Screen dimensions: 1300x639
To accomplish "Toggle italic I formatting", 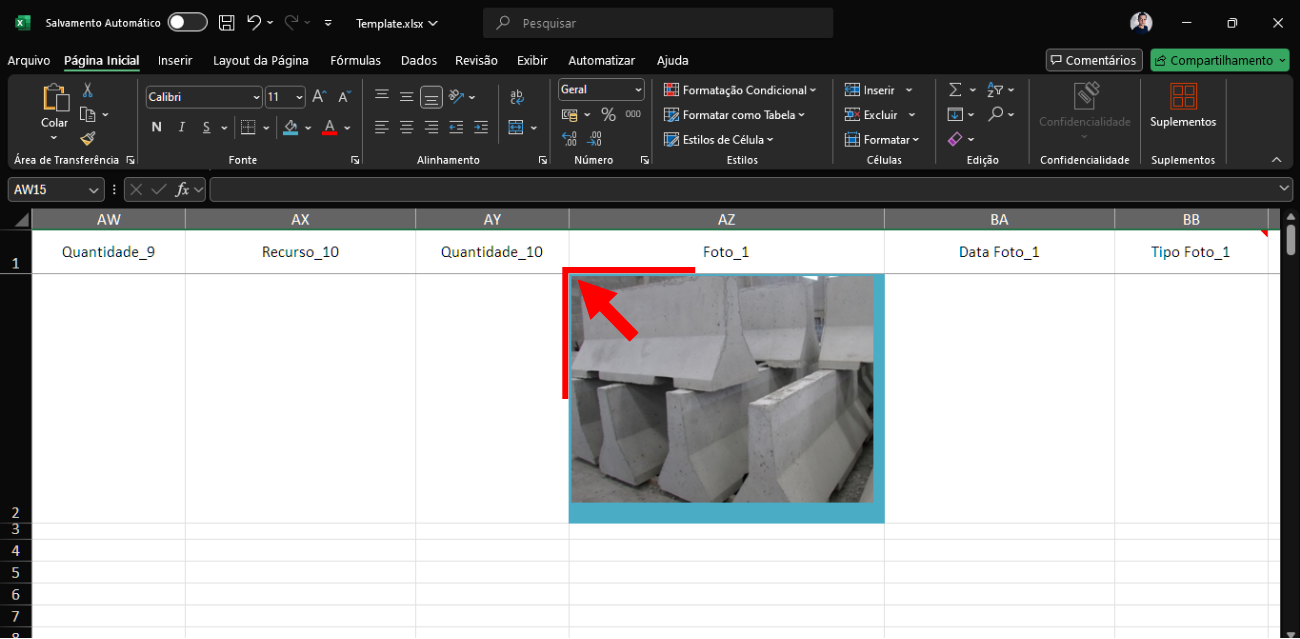I will pyautogui.click(x=182, y=127).
